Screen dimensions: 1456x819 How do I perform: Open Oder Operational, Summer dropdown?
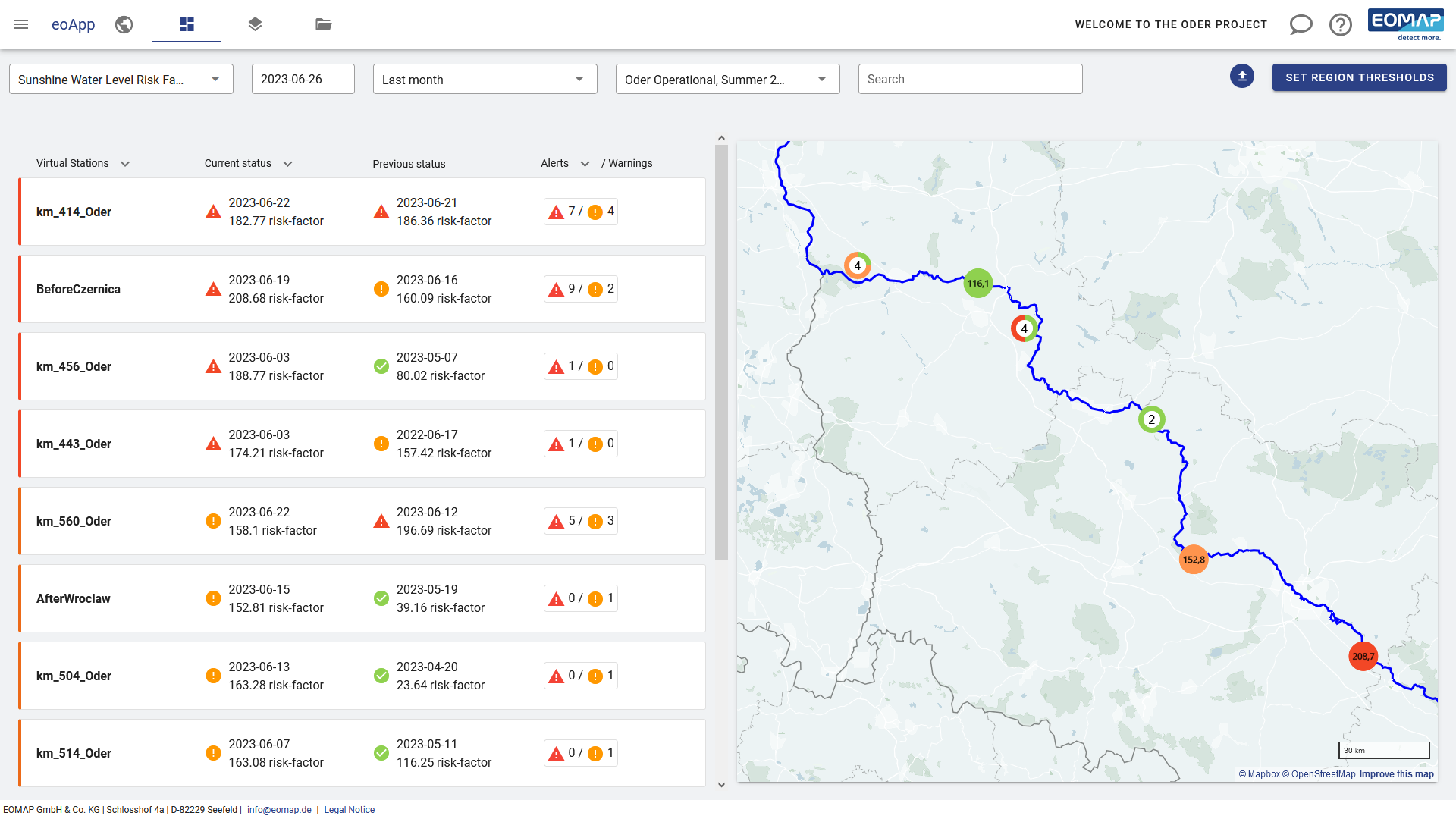[726, 80]
